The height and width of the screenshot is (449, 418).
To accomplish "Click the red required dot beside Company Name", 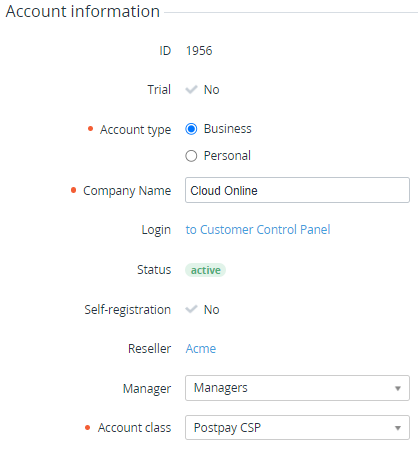I will click(x=74, y=190).
